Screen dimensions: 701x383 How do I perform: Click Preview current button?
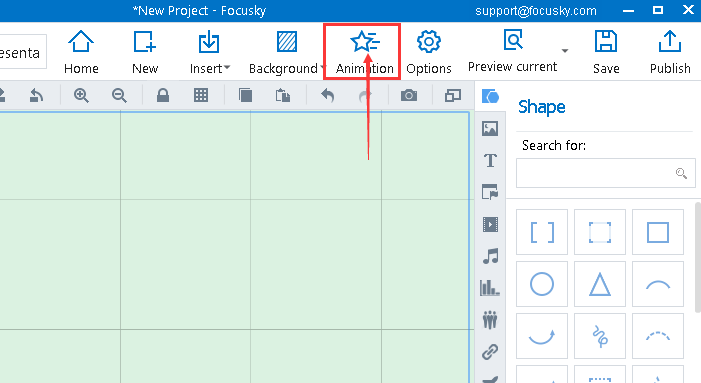coord(512,51)
